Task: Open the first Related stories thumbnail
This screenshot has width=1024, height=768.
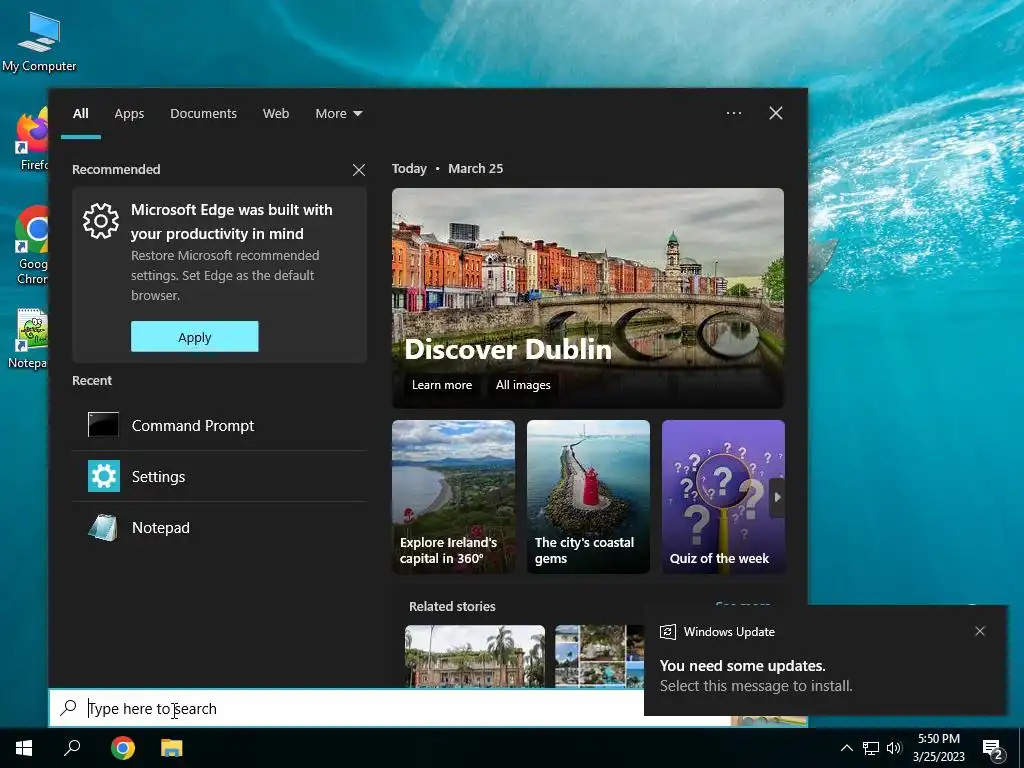Action: point(475,656)
